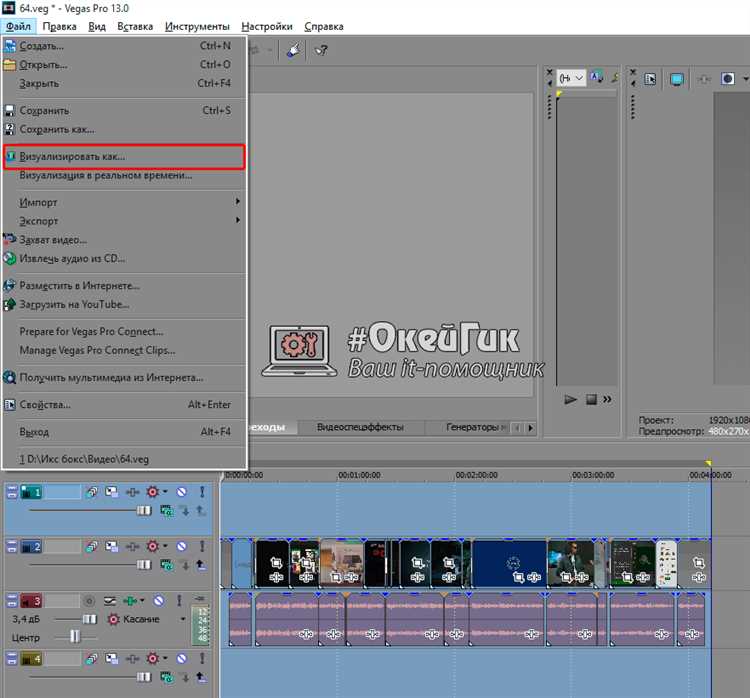Image resolution: width=750 pixels, height=698 pixels.
Task: Close the trimmer panel
Action: [x=549, y=72]
